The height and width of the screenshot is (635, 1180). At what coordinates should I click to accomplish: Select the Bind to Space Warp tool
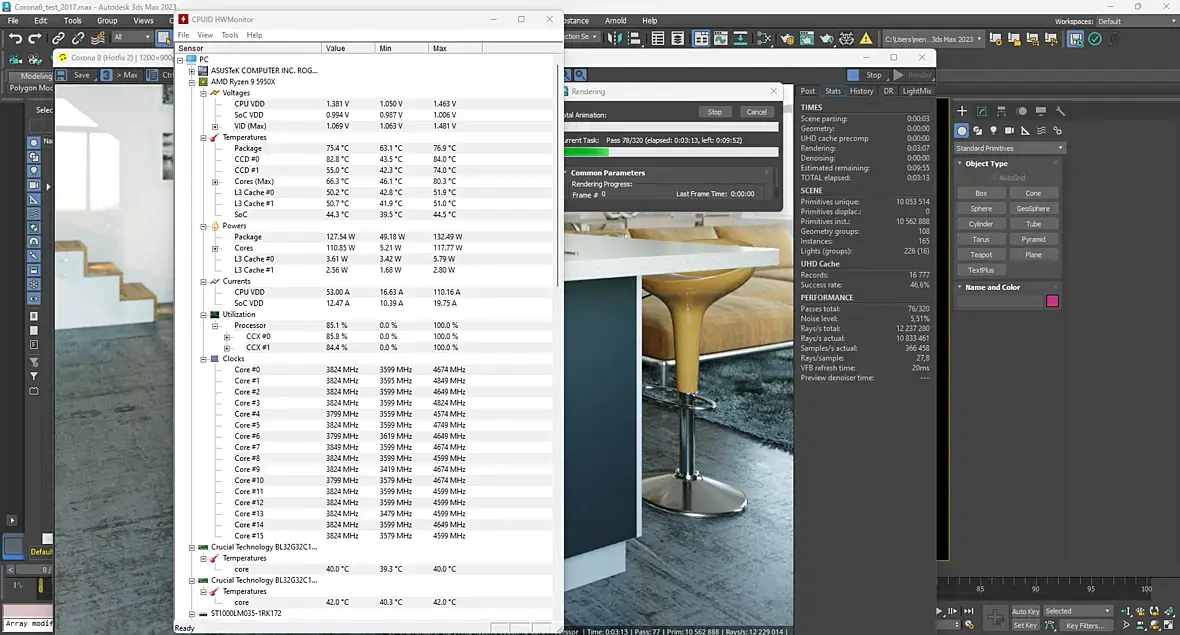click(98, 38)
